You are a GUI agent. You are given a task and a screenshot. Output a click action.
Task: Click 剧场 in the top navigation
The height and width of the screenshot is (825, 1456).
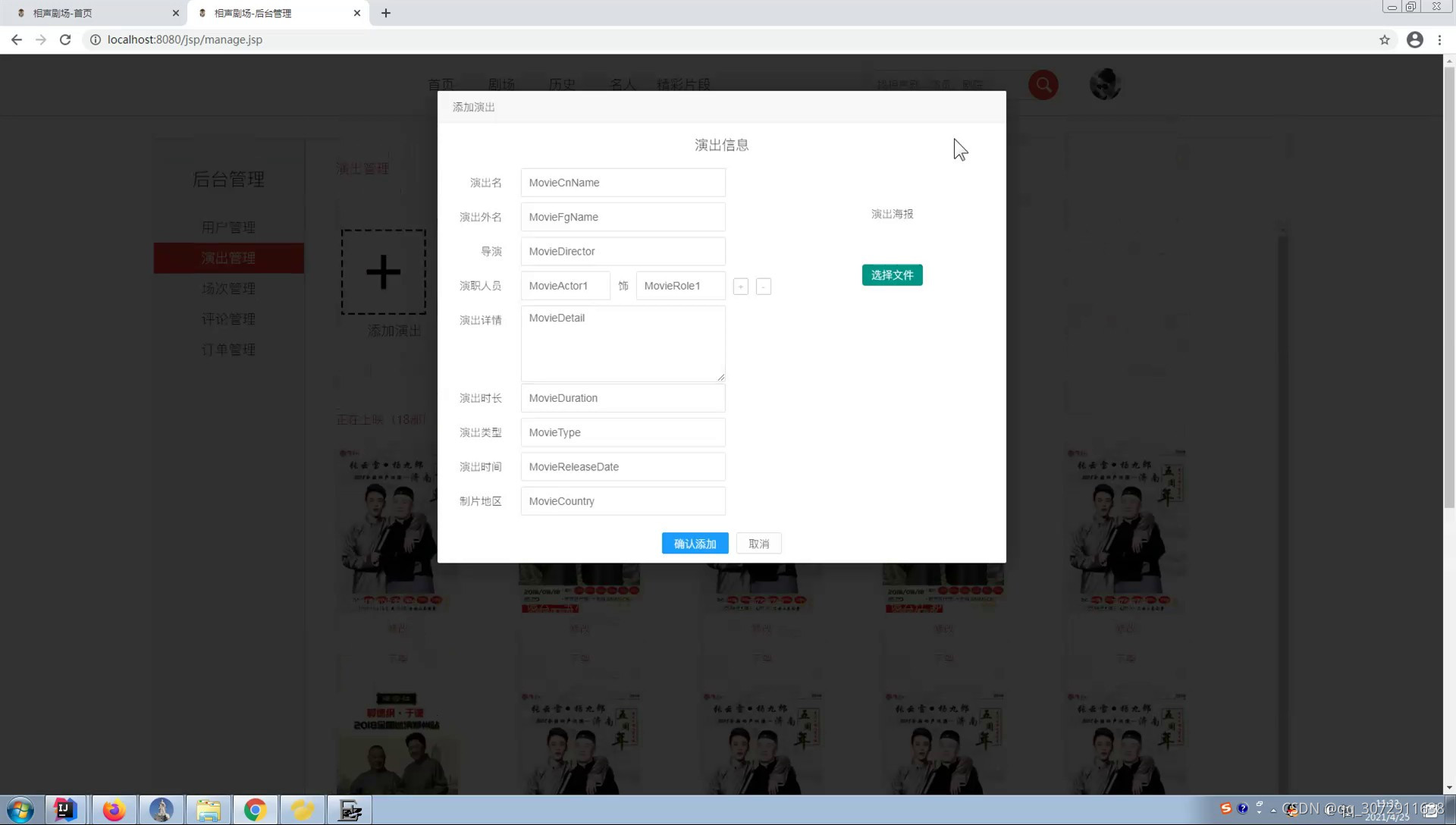point(501,84)
